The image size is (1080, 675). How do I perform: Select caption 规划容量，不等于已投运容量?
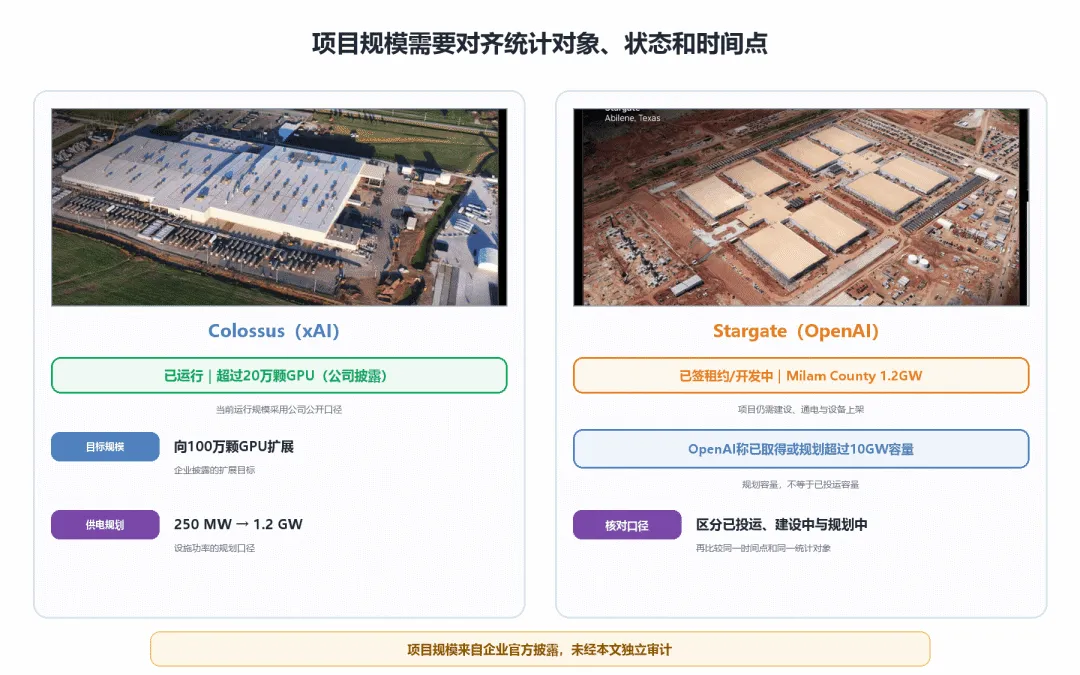[x=800, y=485]
